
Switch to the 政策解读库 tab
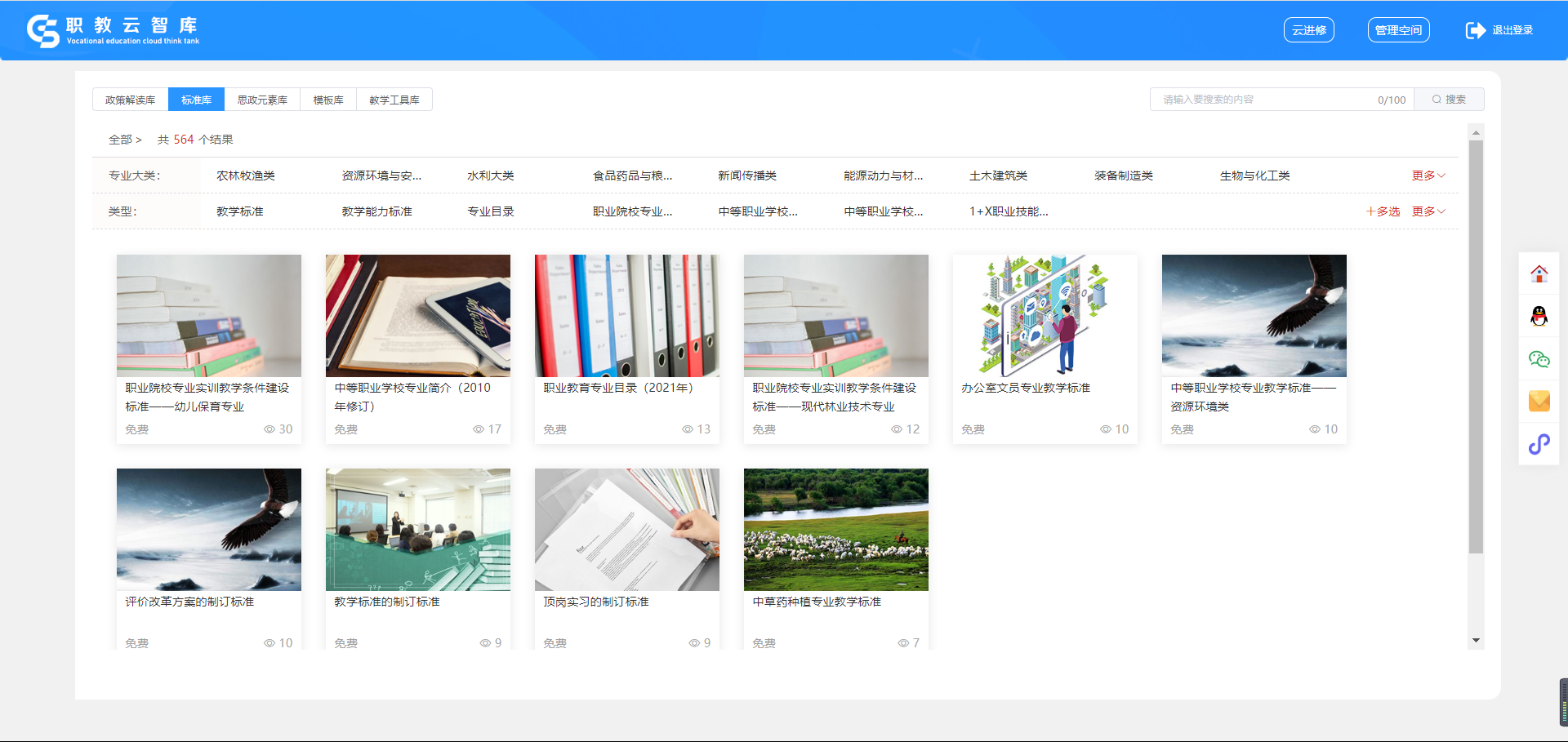[130, 100]
